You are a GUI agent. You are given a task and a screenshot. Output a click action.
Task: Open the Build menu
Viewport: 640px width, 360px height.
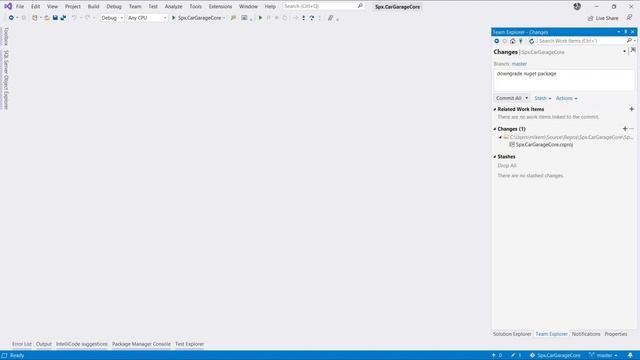pos(93,7)
